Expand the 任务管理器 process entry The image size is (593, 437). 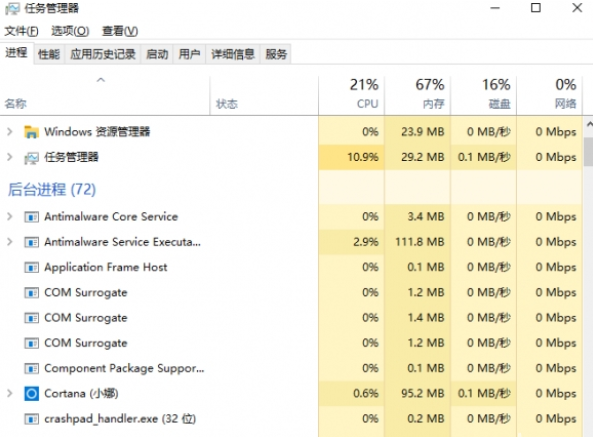point(10,157)
